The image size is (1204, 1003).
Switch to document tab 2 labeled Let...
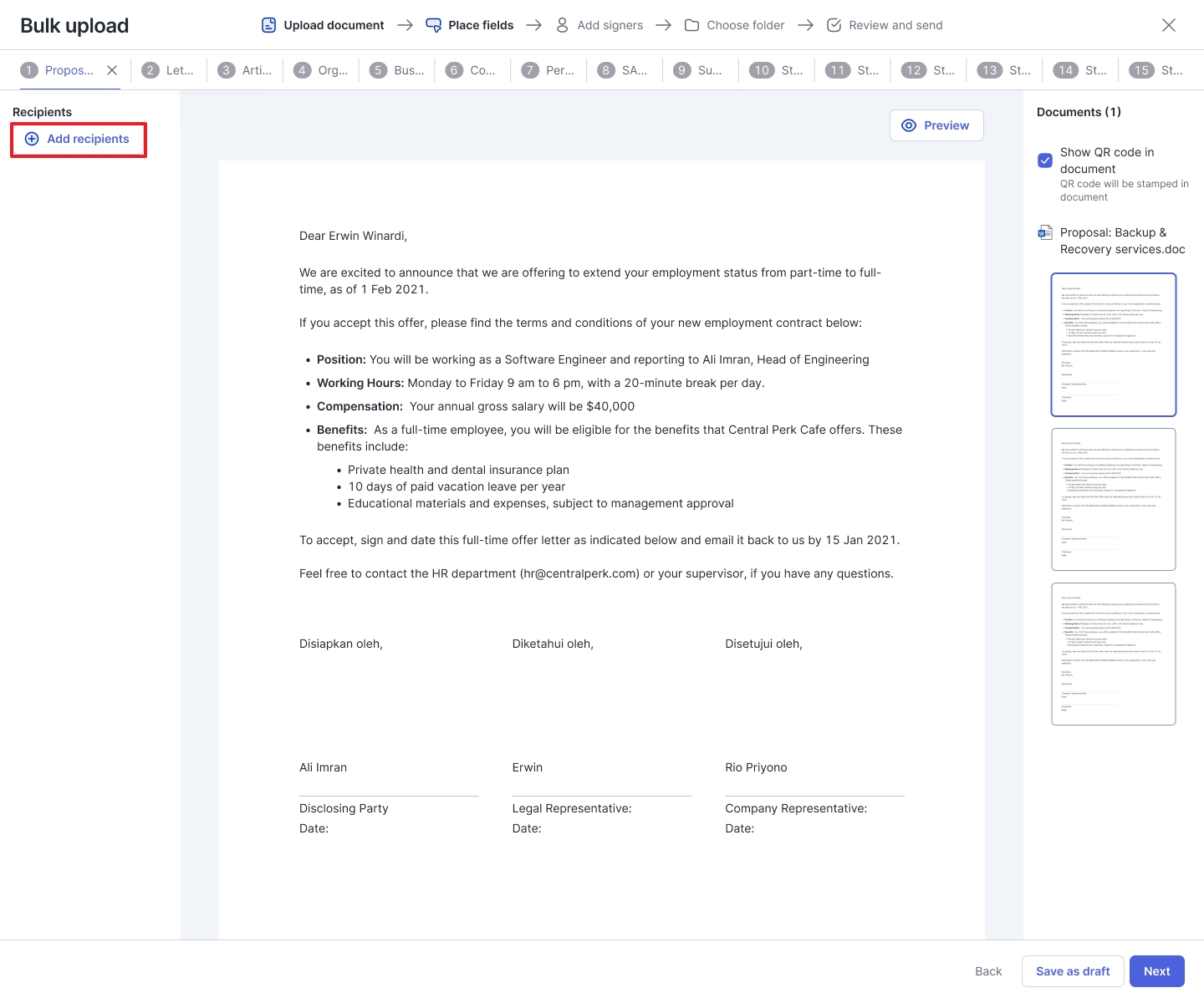point(168,70)
